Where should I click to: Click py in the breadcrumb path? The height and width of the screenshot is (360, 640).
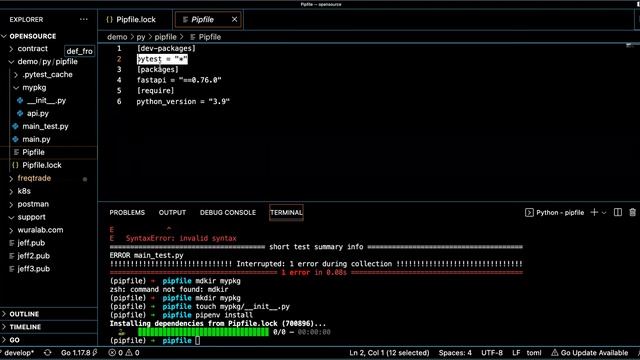pos(141,37)
